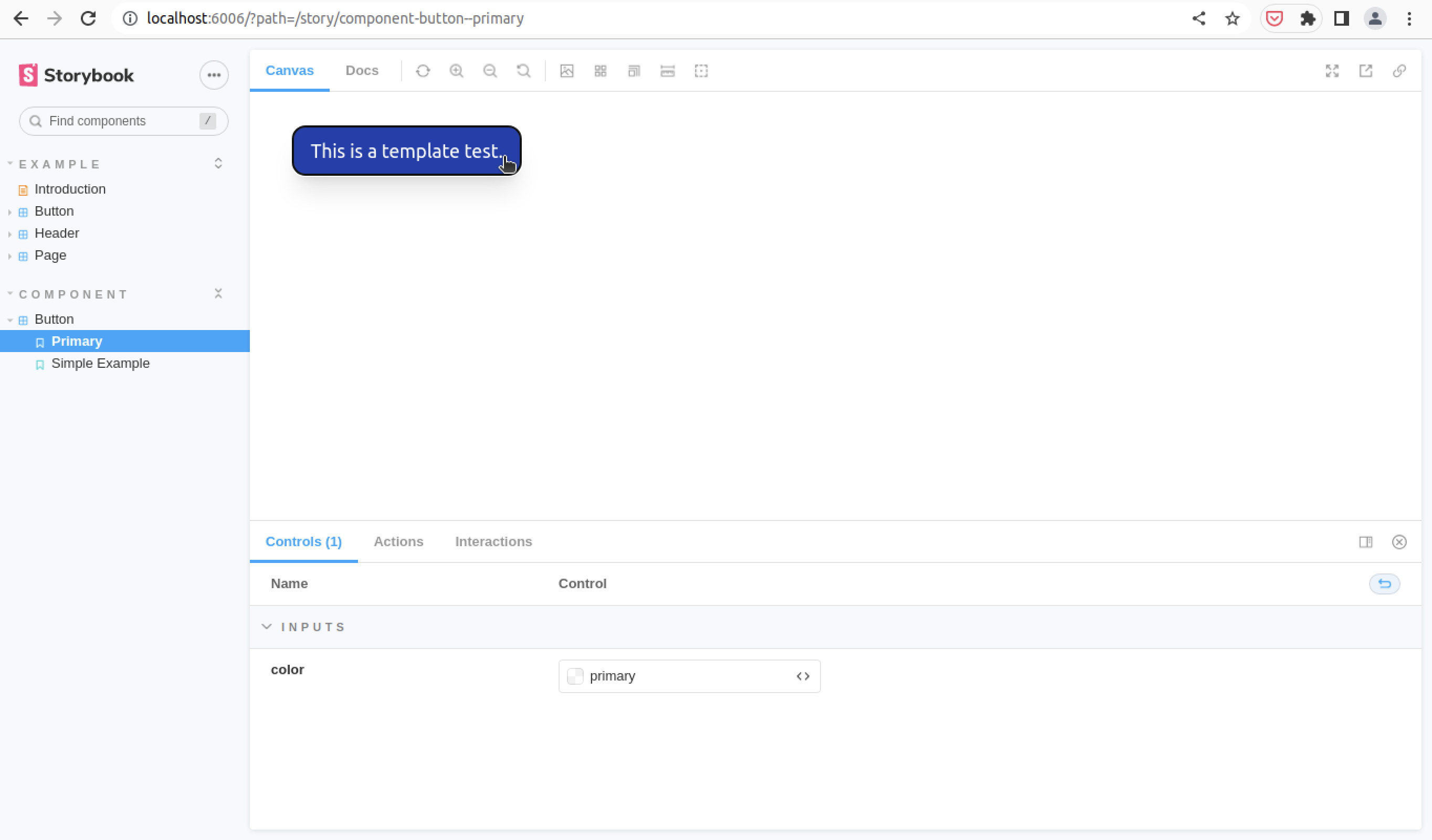Toggle the grid overlay
1432x840 pixels.
point(600,71)
